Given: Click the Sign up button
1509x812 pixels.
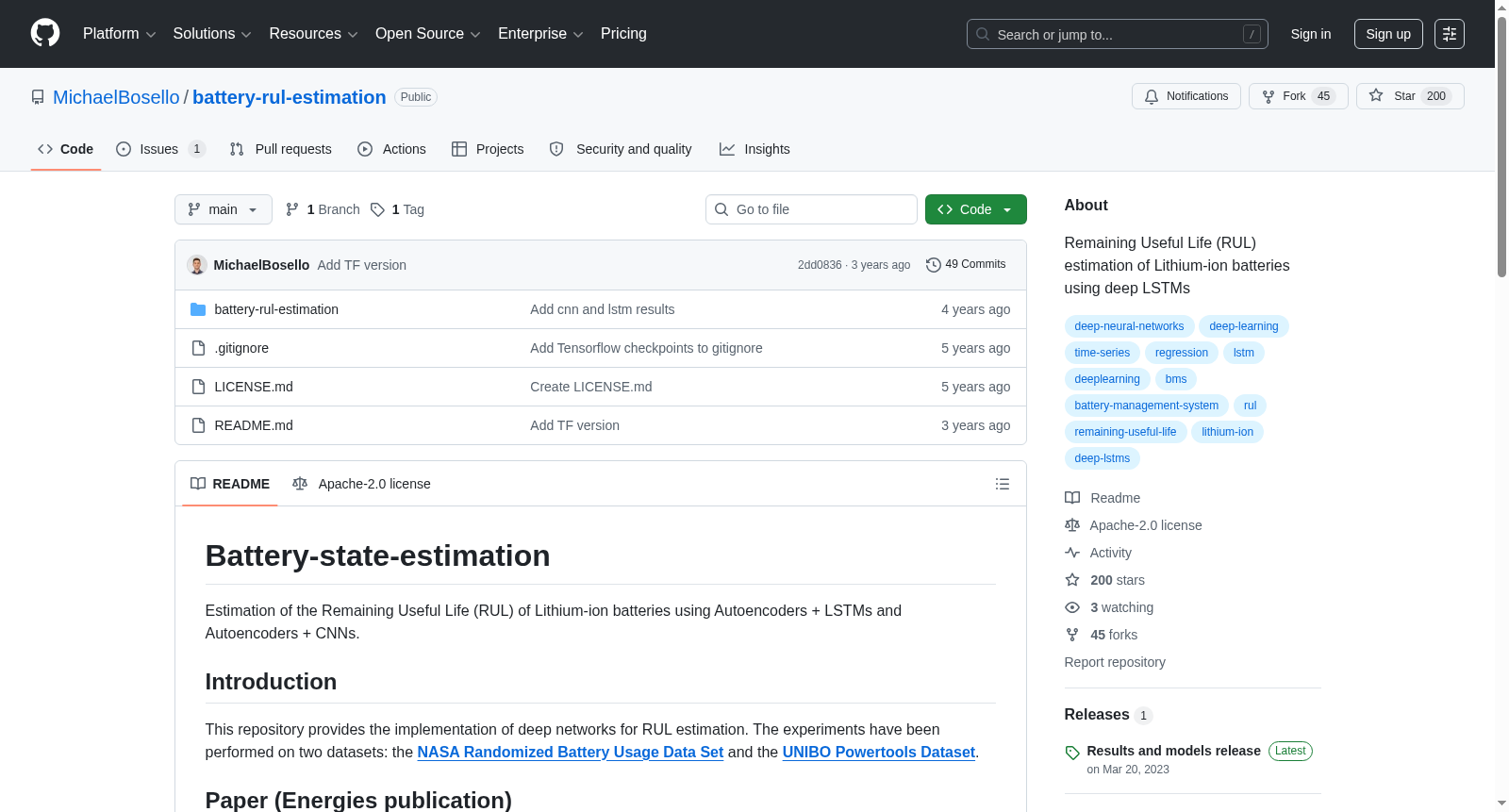Looking at the screenshot, I should (x=1388, y=34).
